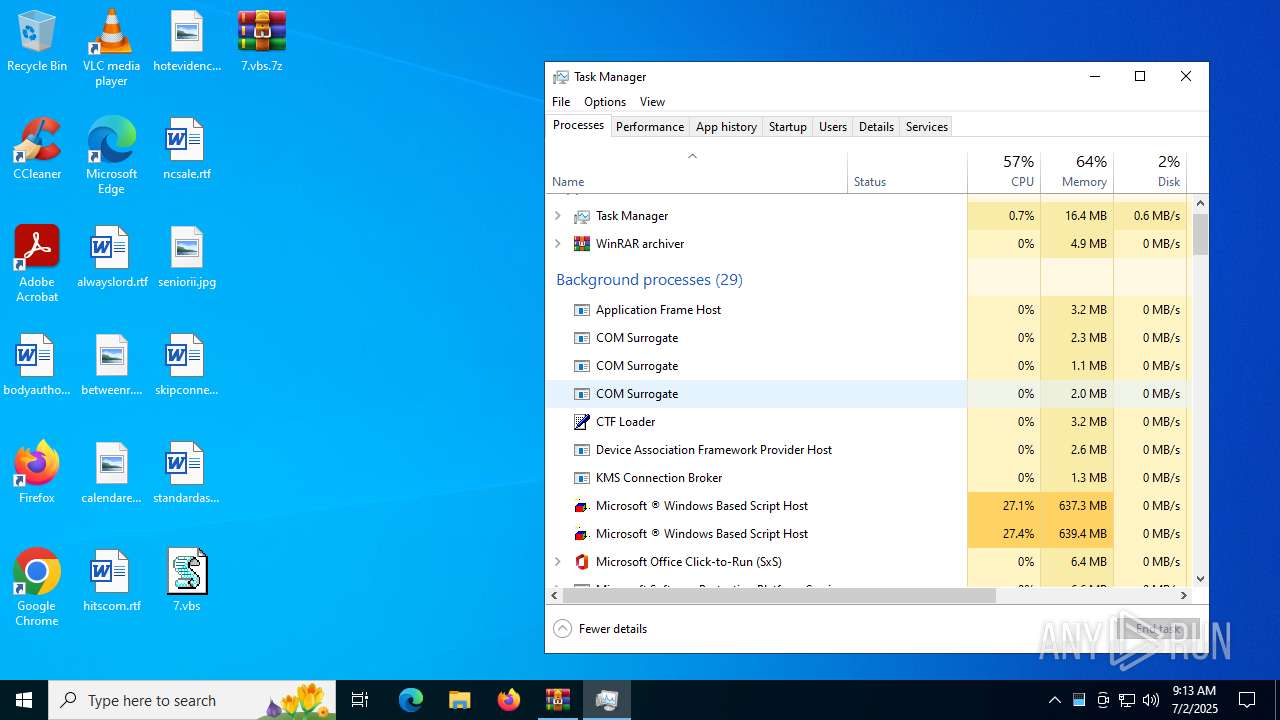This screenshot has height=720, width=1280.
Task: Select the 7.vbs.7z archive icon
Action: click(x=261, y=42)
